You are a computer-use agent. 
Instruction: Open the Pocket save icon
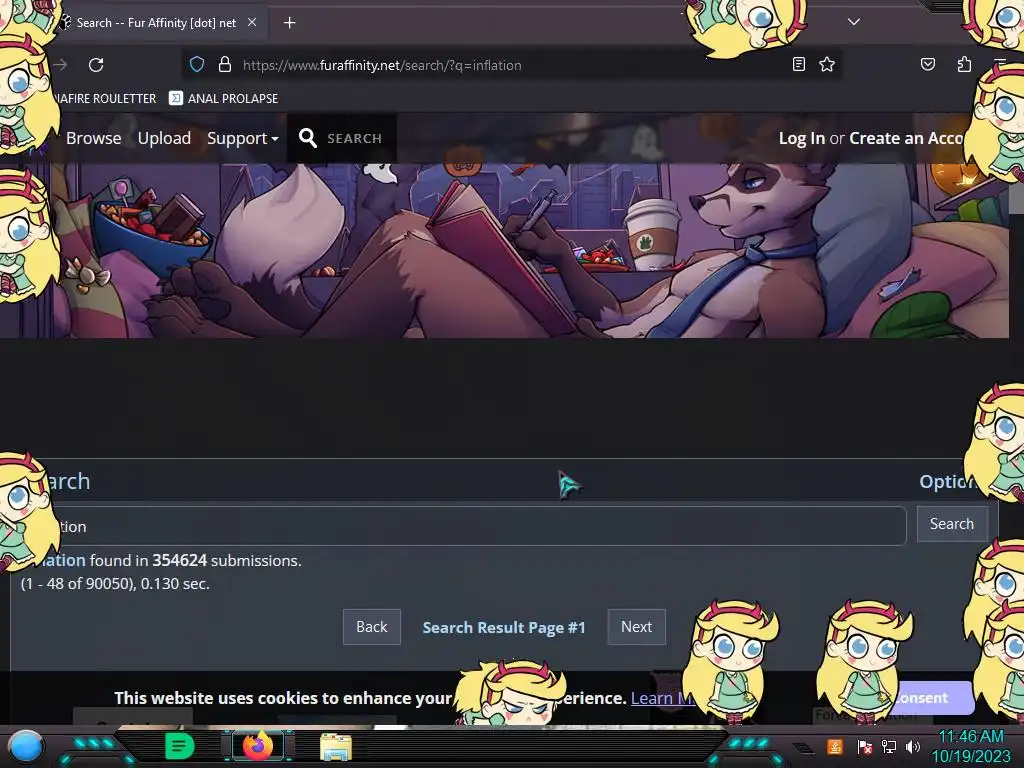coord(927,64)
